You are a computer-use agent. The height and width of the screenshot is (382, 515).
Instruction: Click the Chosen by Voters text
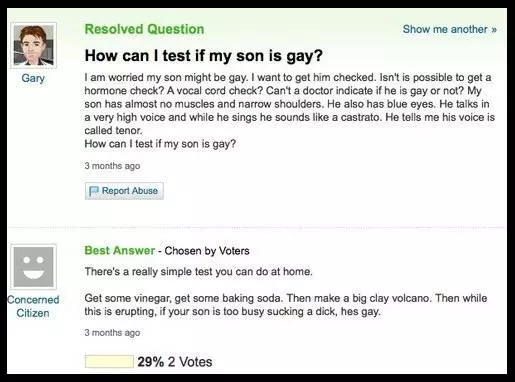(207, 251)
